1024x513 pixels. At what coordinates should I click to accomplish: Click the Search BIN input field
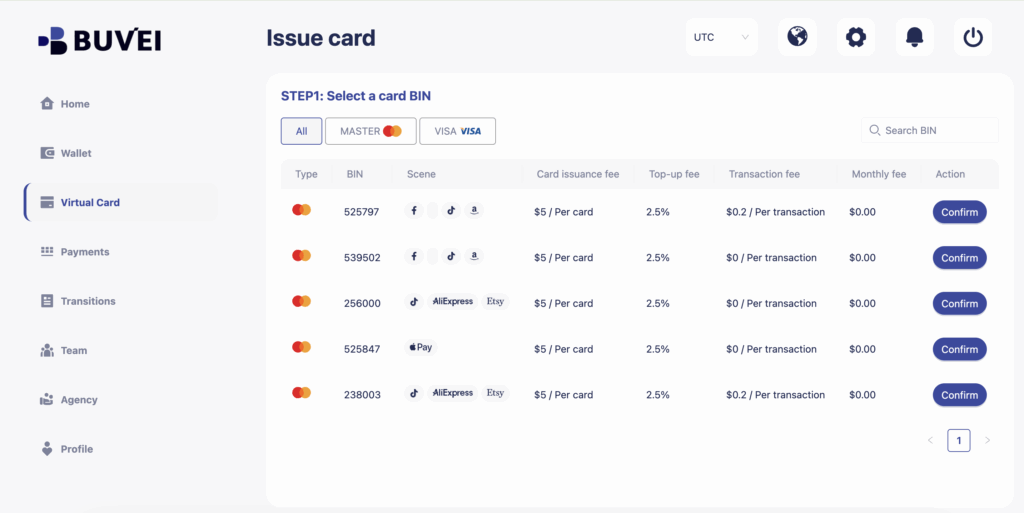[937, 130]
